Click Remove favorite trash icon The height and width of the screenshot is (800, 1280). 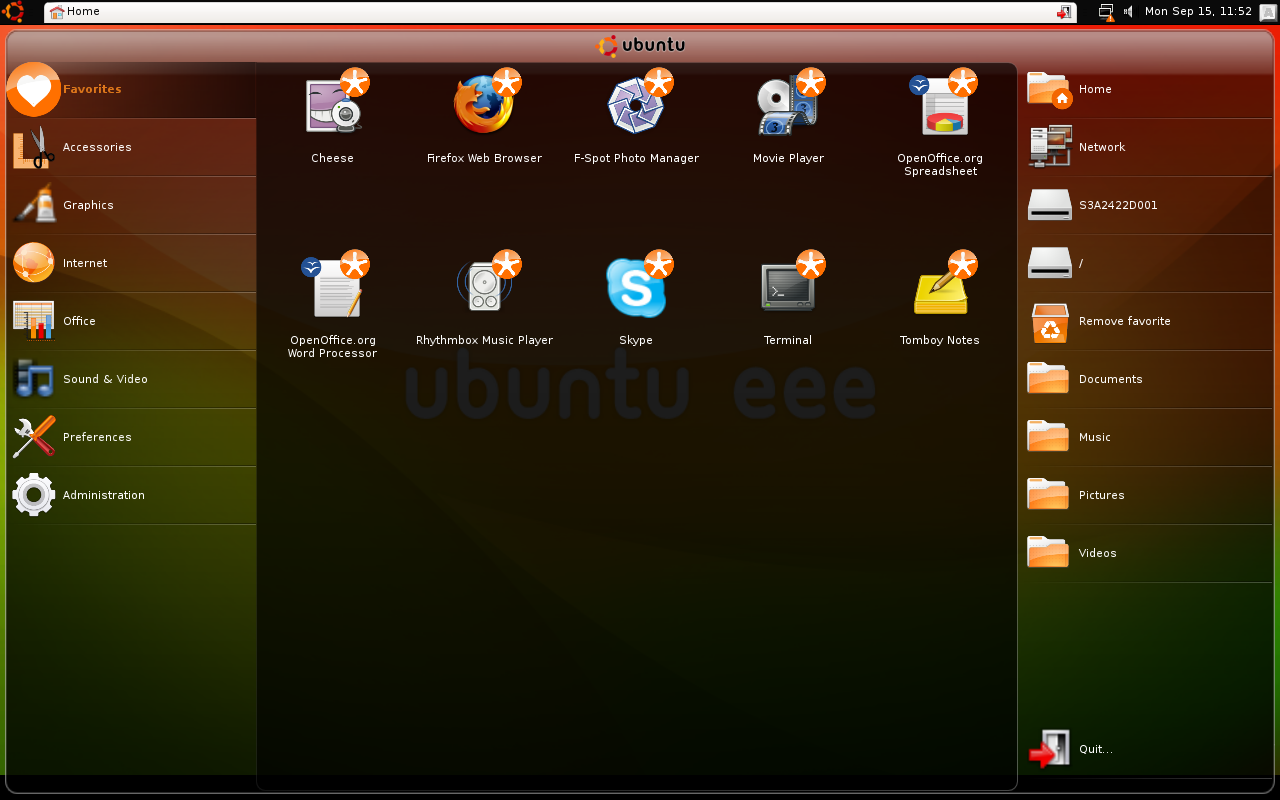(x=1050, y=322)
